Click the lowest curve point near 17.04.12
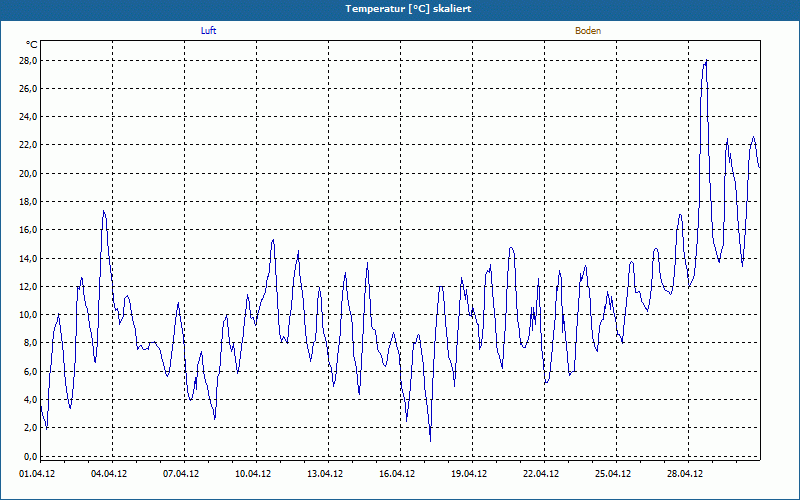800x500 pixels. 431,440
